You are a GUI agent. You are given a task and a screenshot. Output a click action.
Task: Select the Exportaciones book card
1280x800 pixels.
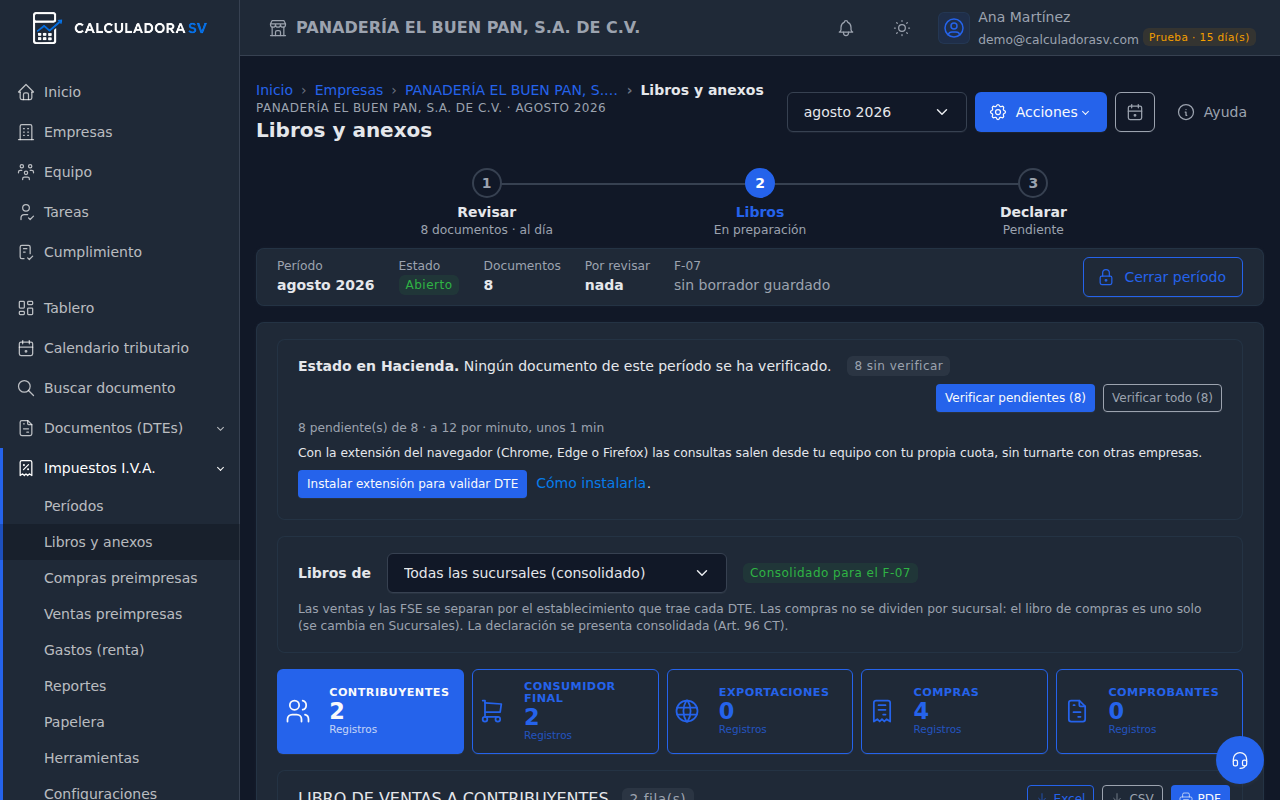click(x=760, y=711)
